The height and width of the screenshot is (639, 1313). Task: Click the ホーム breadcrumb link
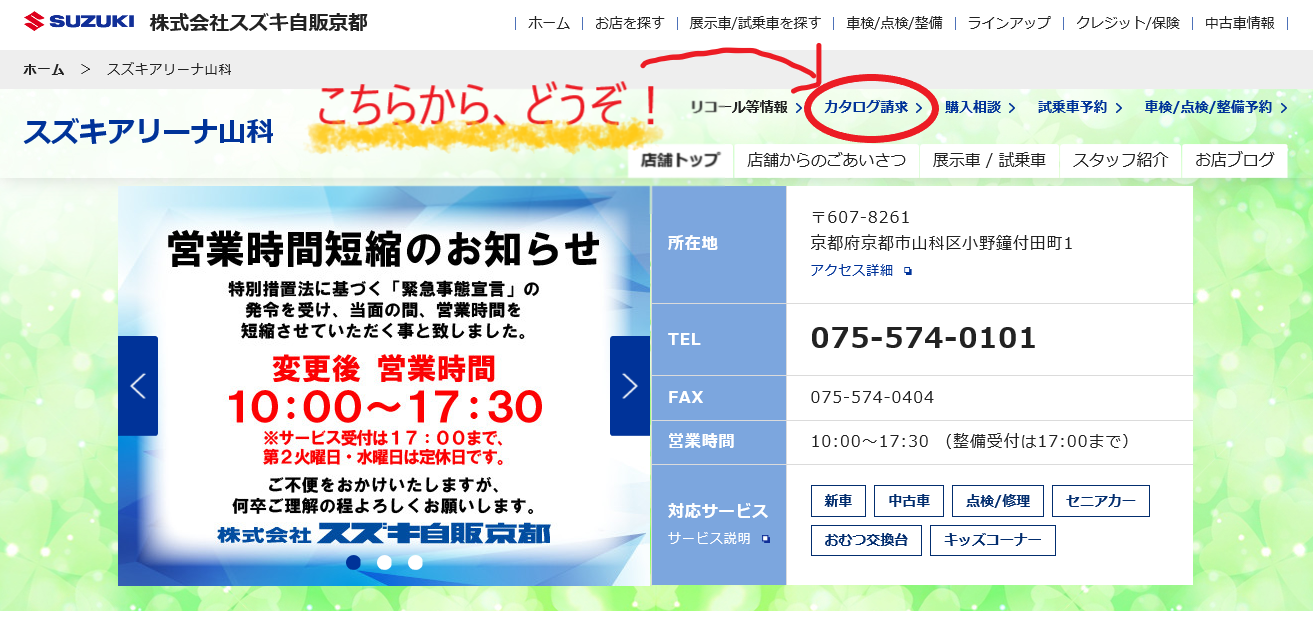coord(43,69)
